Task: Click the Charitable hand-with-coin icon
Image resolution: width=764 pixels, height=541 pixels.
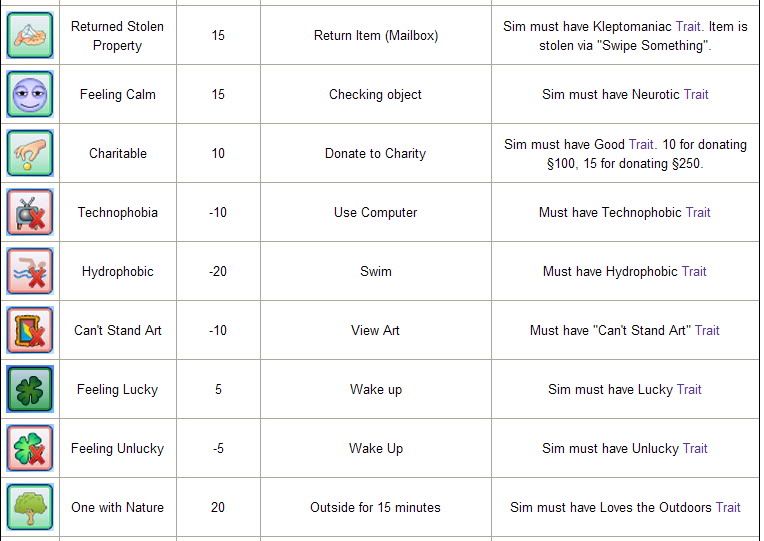Action: [30, 153]
